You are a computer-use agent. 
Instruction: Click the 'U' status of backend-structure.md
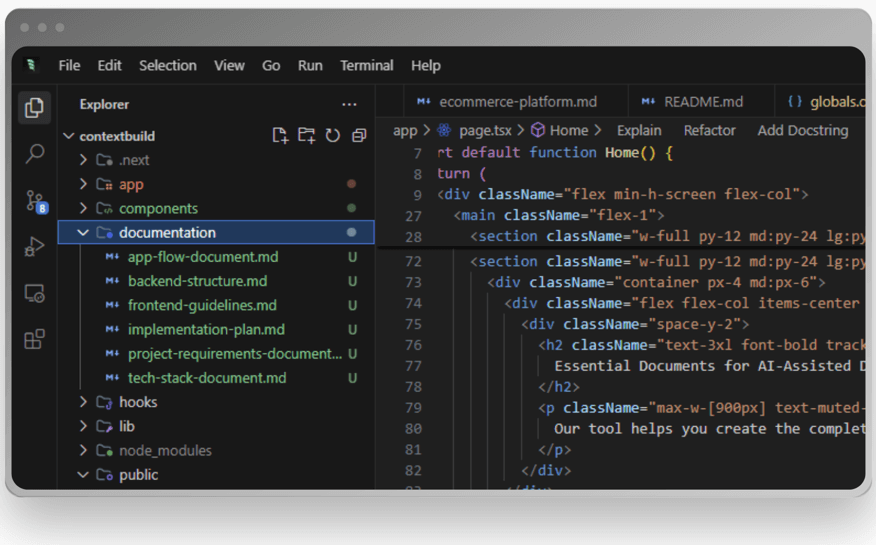pos(353,281)
